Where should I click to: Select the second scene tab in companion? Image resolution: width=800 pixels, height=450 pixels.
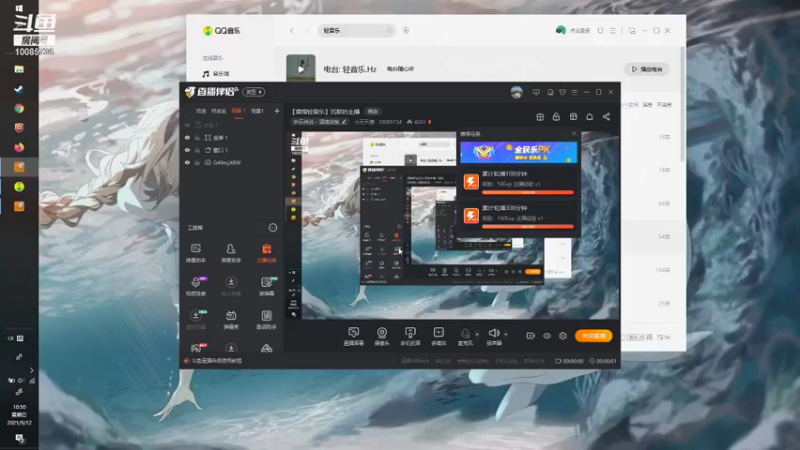[x=219, y=111]
